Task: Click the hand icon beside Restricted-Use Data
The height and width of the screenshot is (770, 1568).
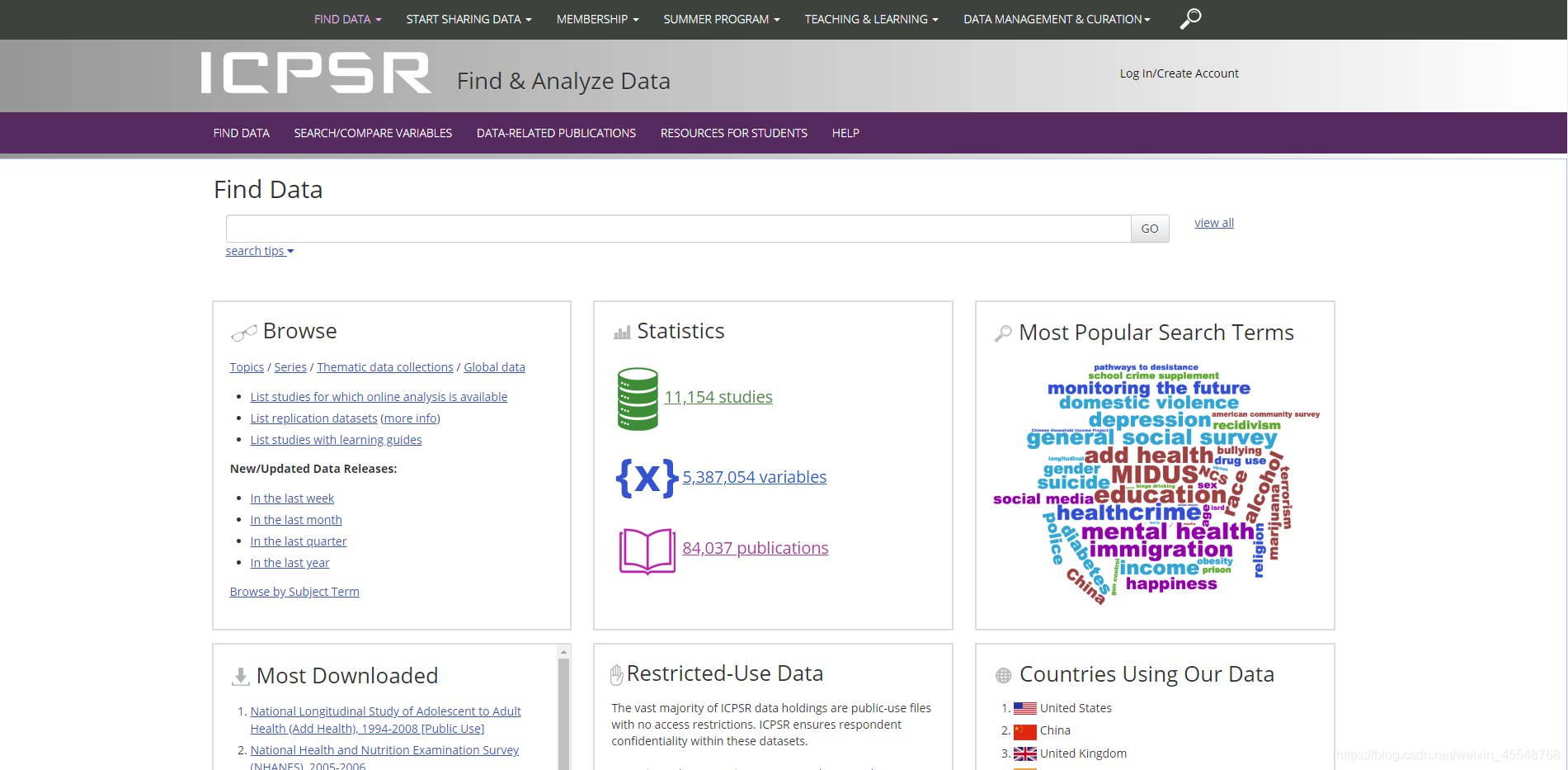Action: pyautogui.click(x=616, y=675)
